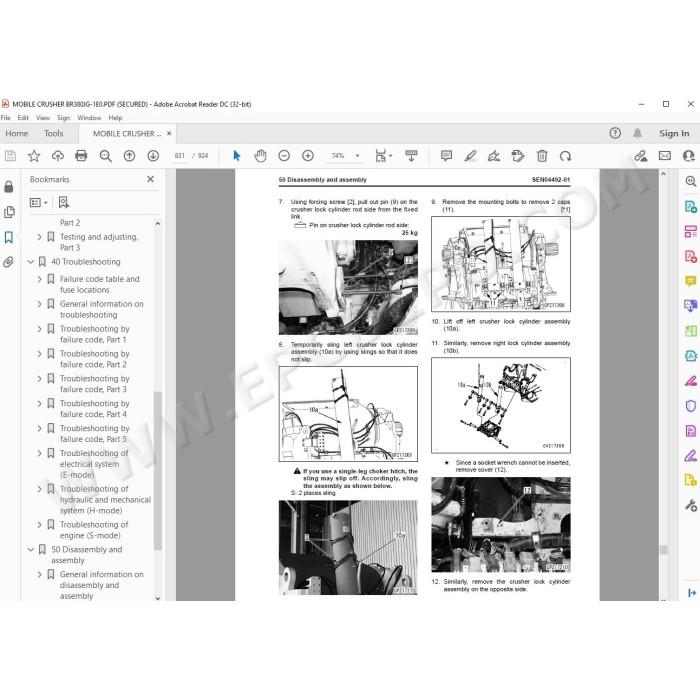Switch to the Home tab
This screenshot has width=700, height=700.
pyautogui.click(x=17, y=133)
